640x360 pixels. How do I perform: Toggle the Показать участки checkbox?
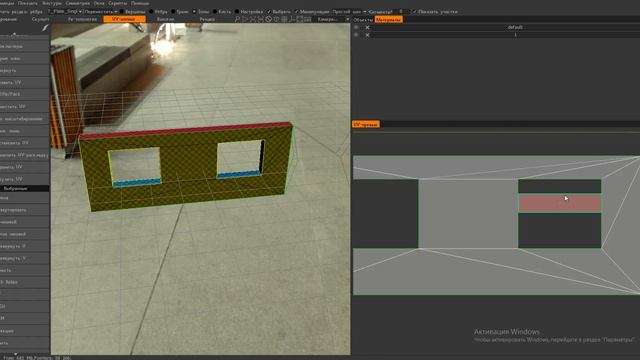(x=415, y=11)
